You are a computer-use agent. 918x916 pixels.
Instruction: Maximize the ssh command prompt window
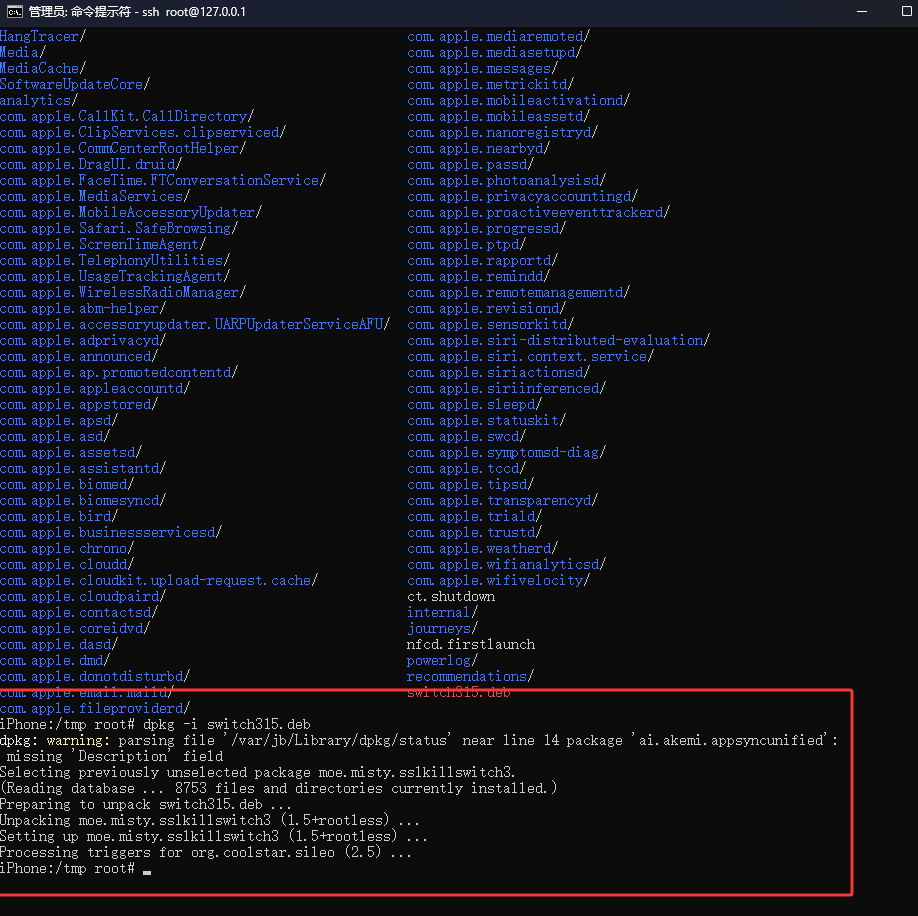[x=906, y=12]
